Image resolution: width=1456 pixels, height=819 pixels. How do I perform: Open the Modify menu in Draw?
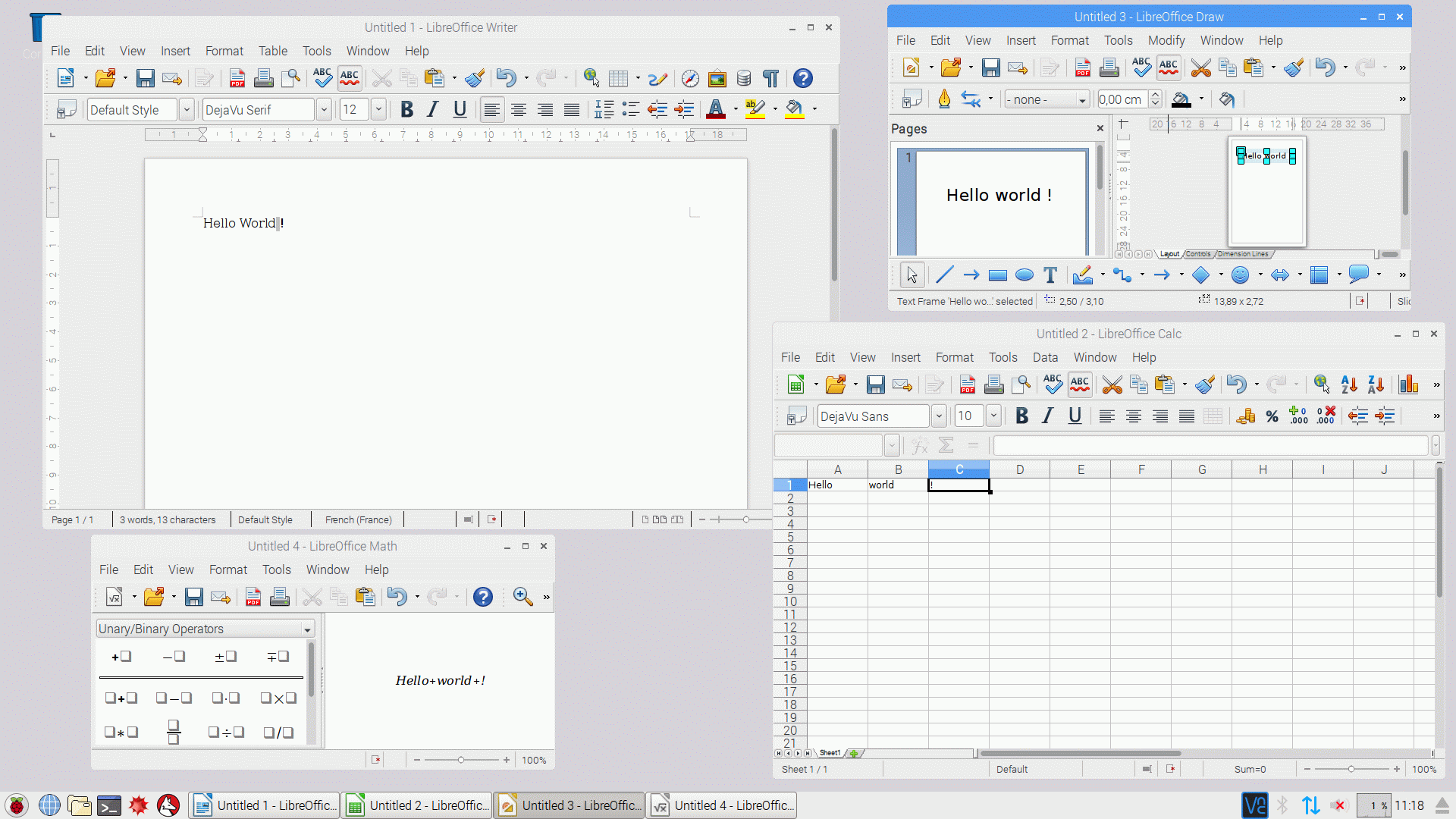(x=1166, y=40)
